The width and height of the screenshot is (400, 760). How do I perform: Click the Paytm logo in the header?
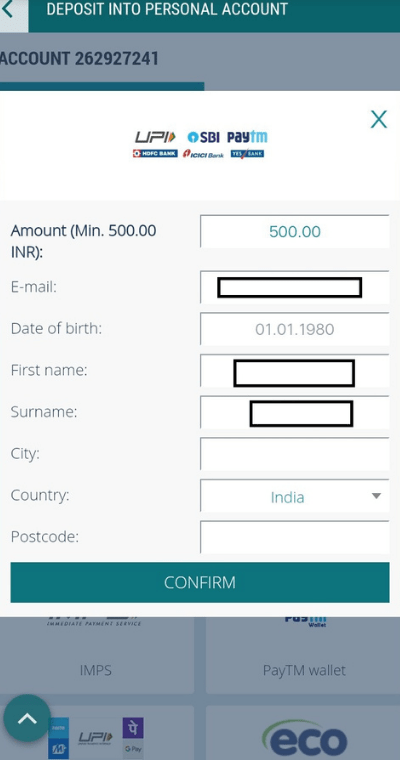click(x=247, y=137)
